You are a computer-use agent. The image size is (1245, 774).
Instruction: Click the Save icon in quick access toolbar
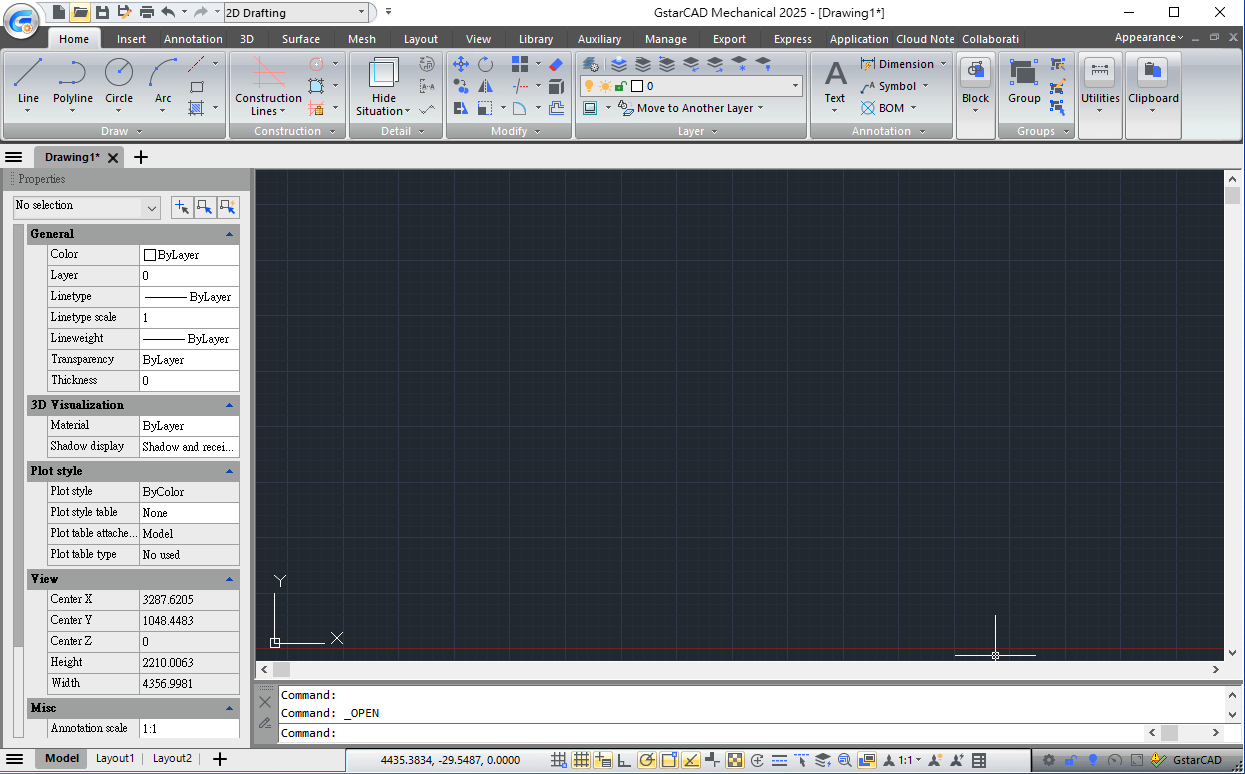(102, 12)
